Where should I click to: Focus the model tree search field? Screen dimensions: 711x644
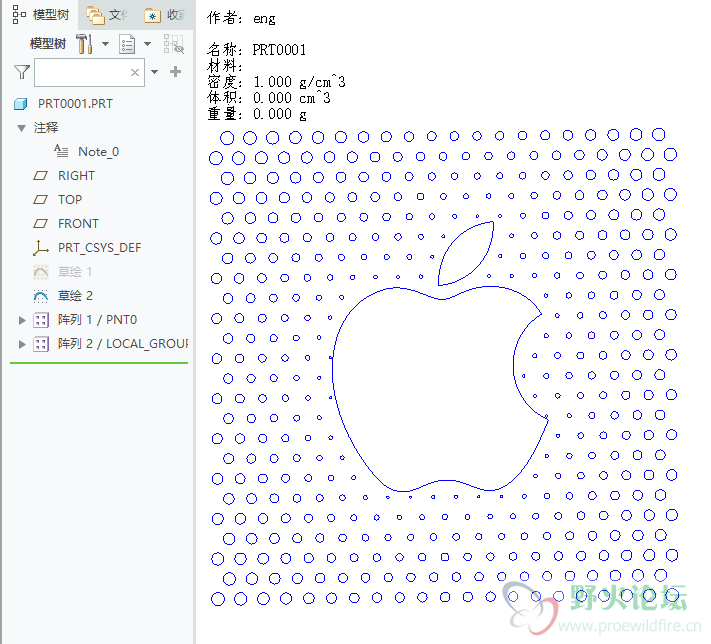point(89,72)
